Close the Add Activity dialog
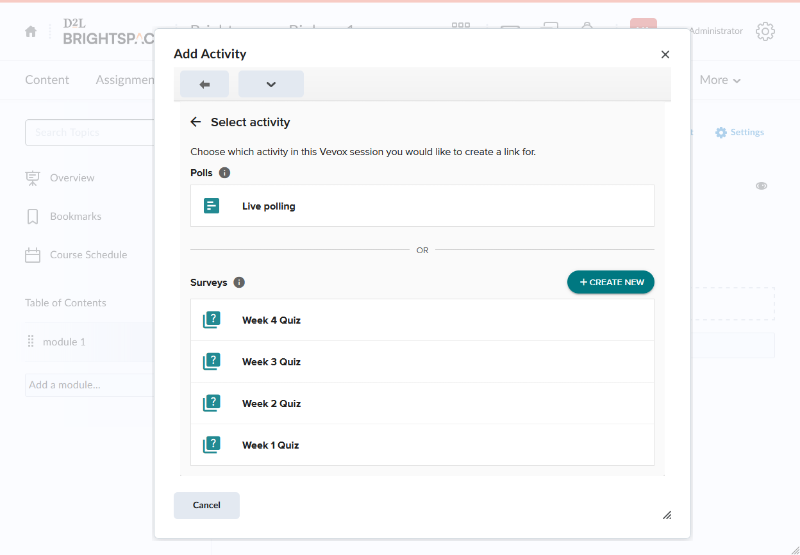 tap(665, 55)
